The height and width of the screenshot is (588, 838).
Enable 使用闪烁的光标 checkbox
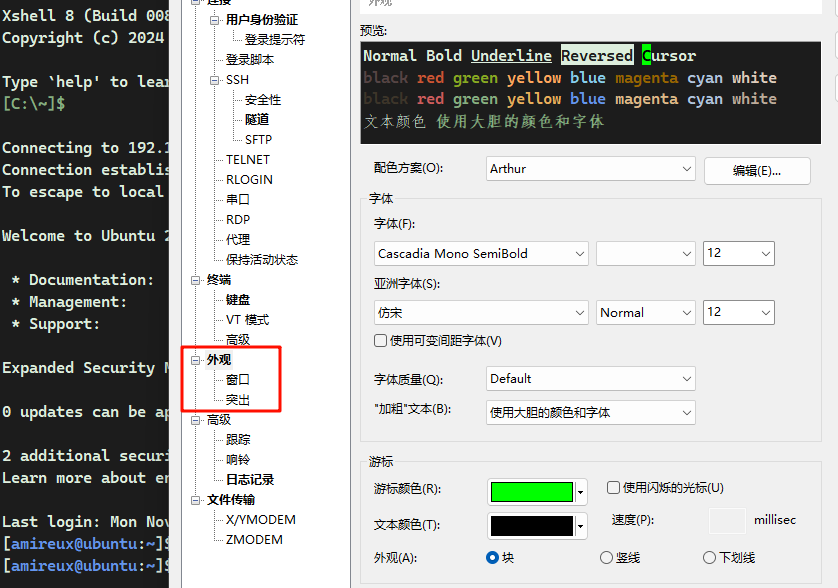click(x=614, y=488)
